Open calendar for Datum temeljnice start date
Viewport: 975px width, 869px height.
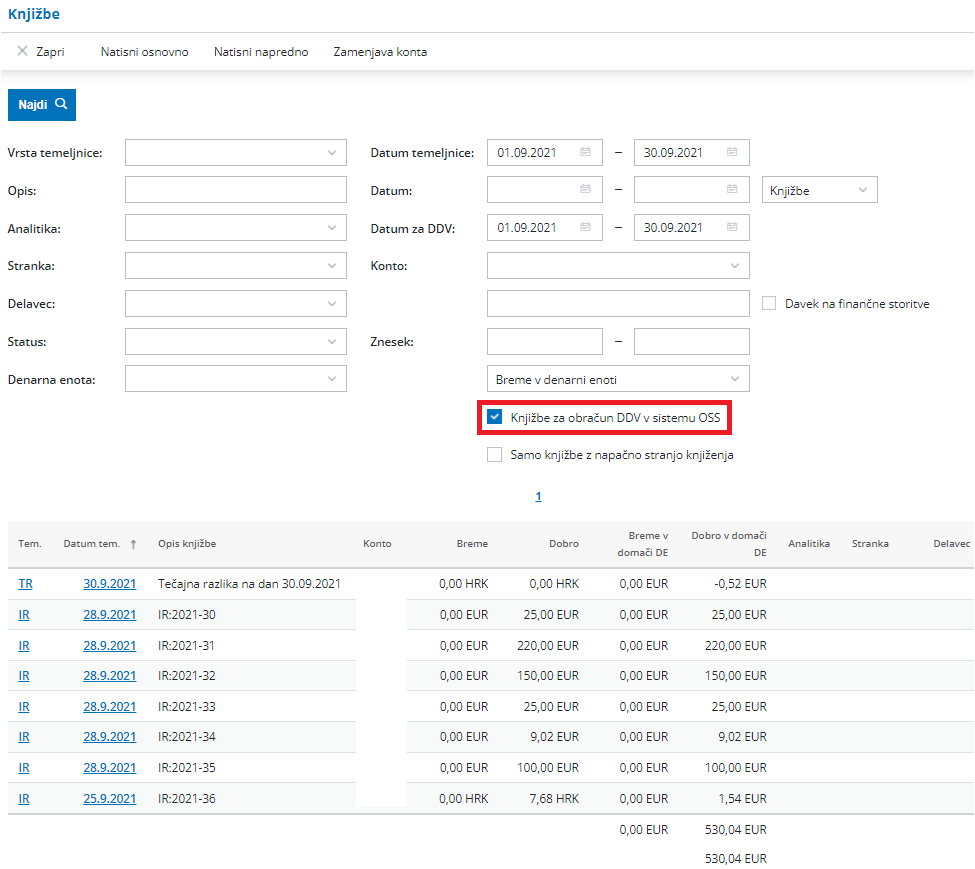coord(586,153)
